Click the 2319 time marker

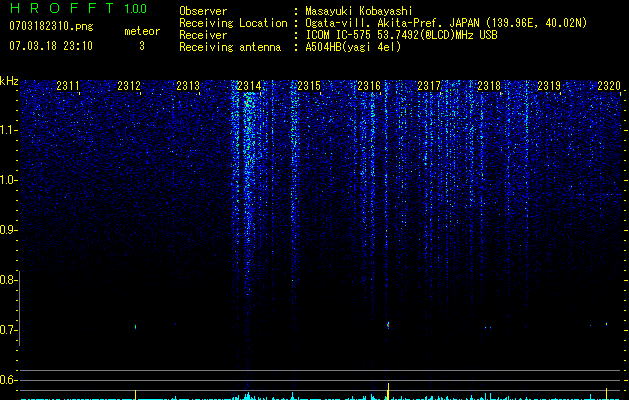coord(549,85)
